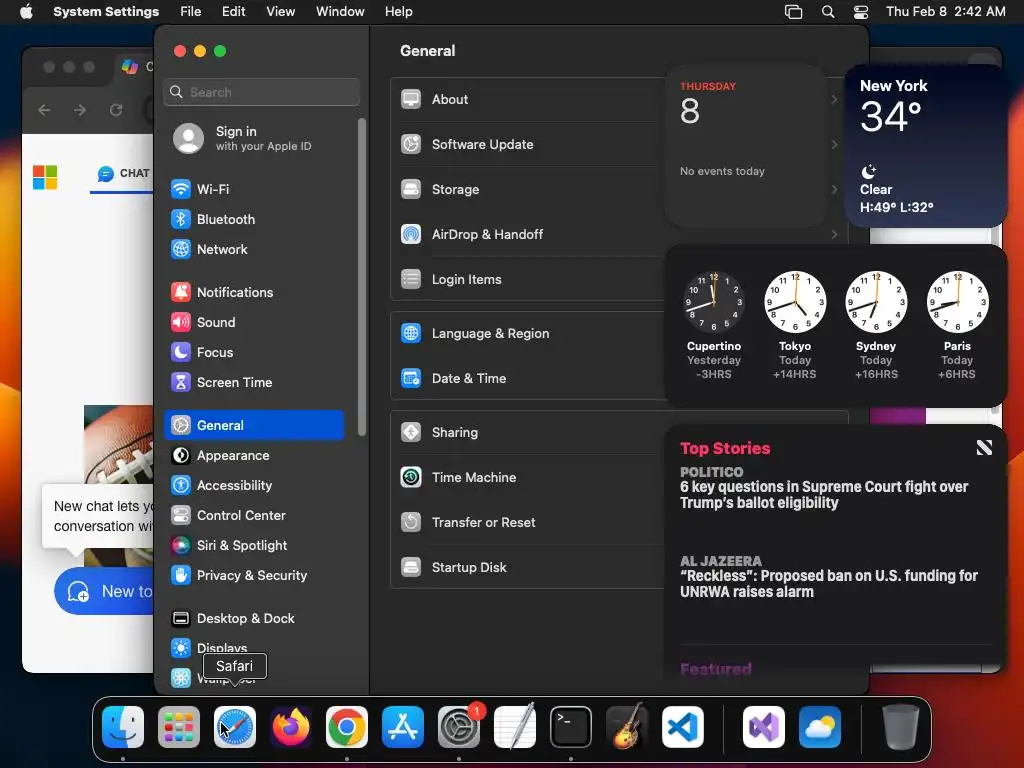Open Focus settings in sidebar
The height and width of the screenshot is (768, 1024).
click(x=254, y=353)
